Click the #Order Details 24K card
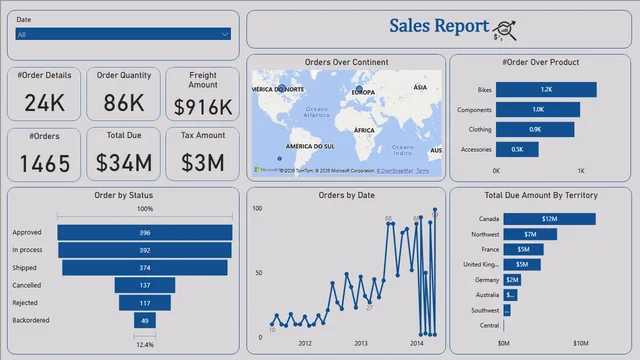 point(44,94)
